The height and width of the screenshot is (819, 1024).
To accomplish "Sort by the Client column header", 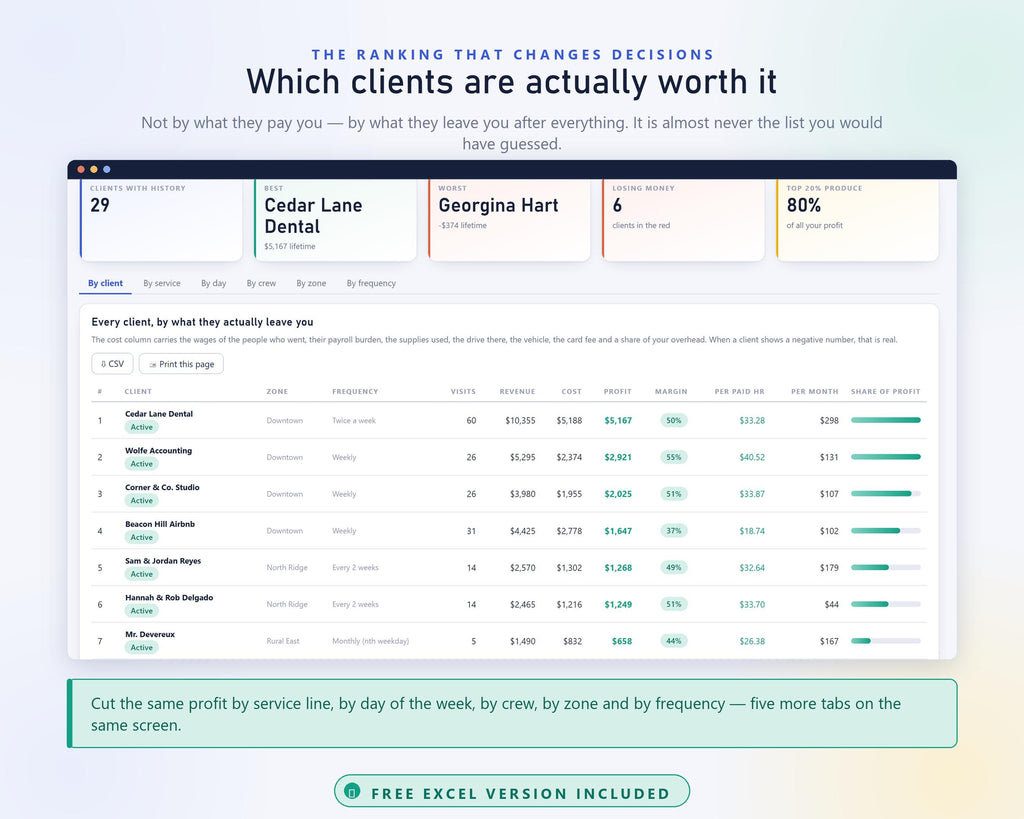I will (x=138, y=391).
